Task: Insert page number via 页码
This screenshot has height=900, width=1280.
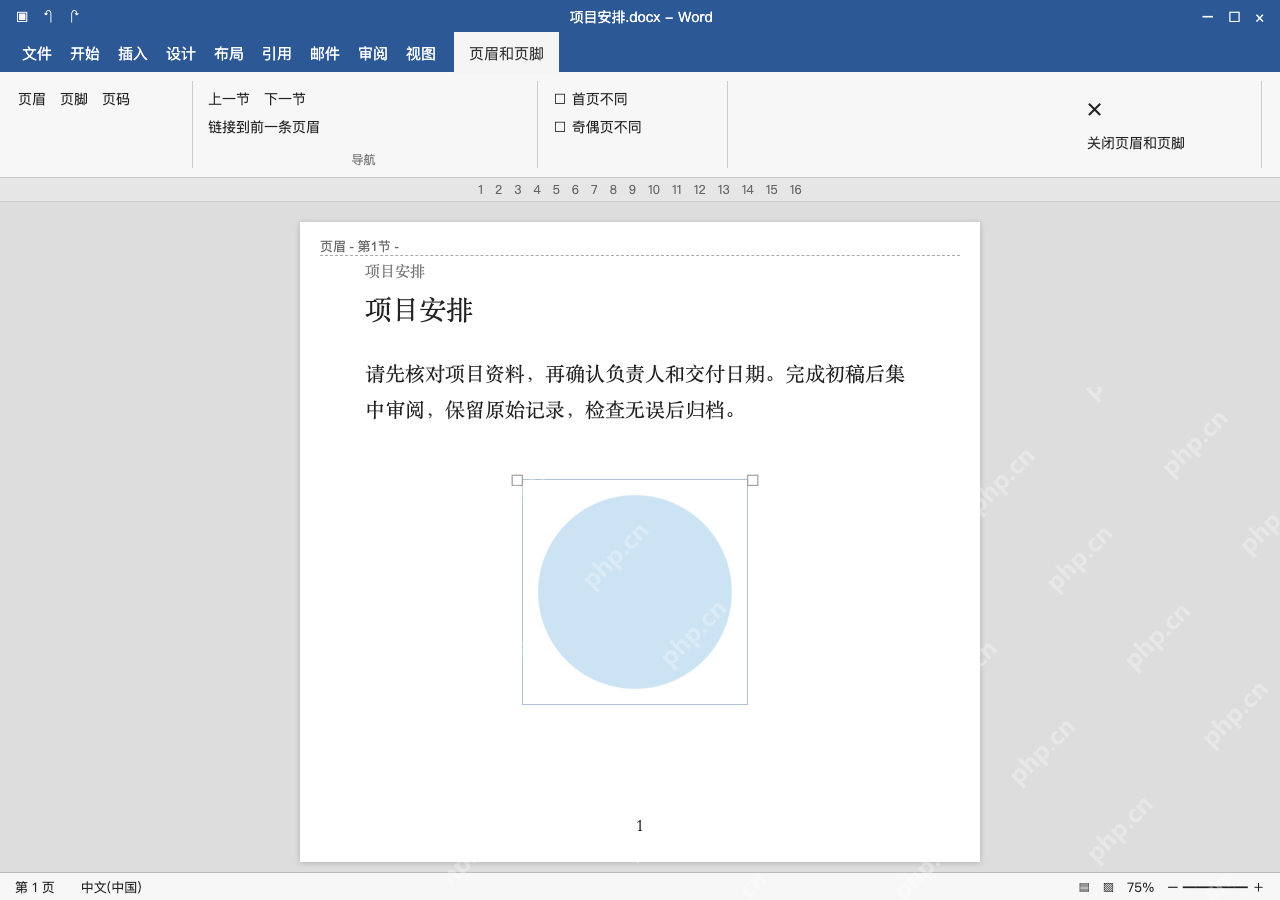Action: 116,99
